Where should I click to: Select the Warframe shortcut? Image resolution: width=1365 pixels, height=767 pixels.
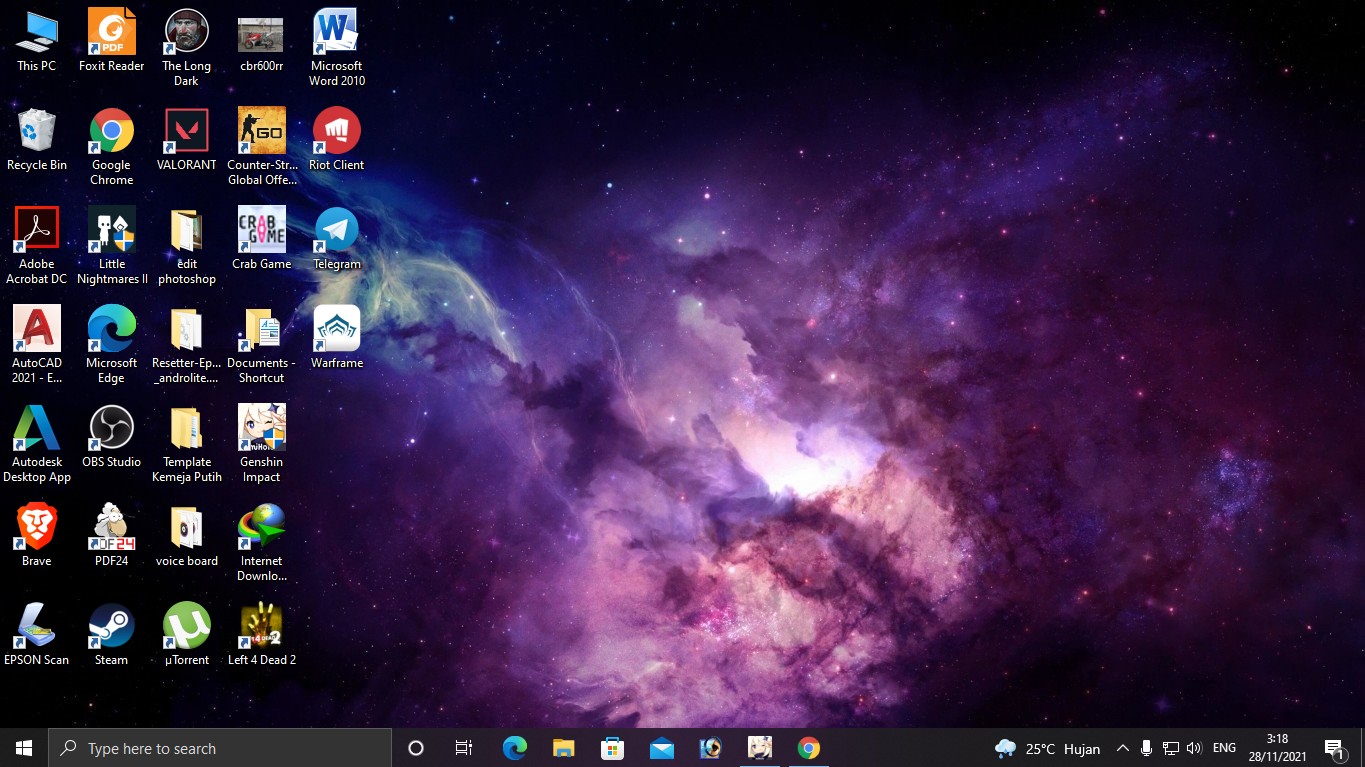click(337, 337)
